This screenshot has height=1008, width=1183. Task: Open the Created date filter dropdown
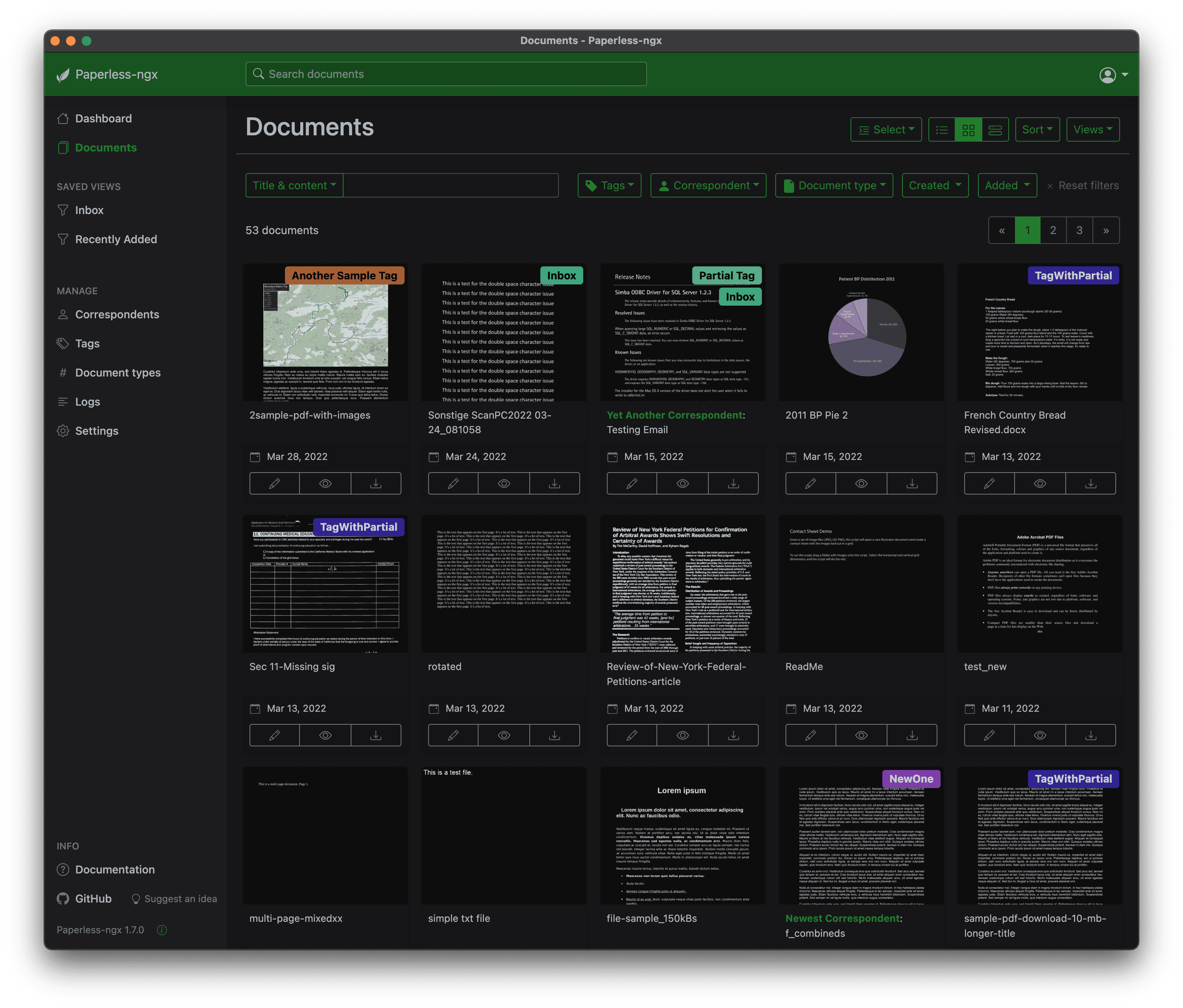click(935, 185)
